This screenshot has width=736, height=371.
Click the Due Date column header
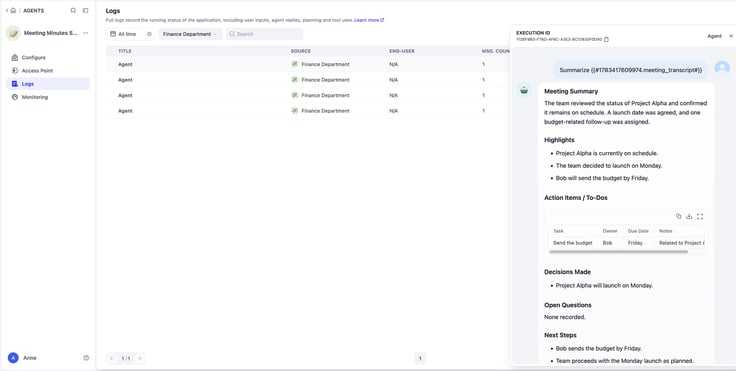click(x=638, y=231)
